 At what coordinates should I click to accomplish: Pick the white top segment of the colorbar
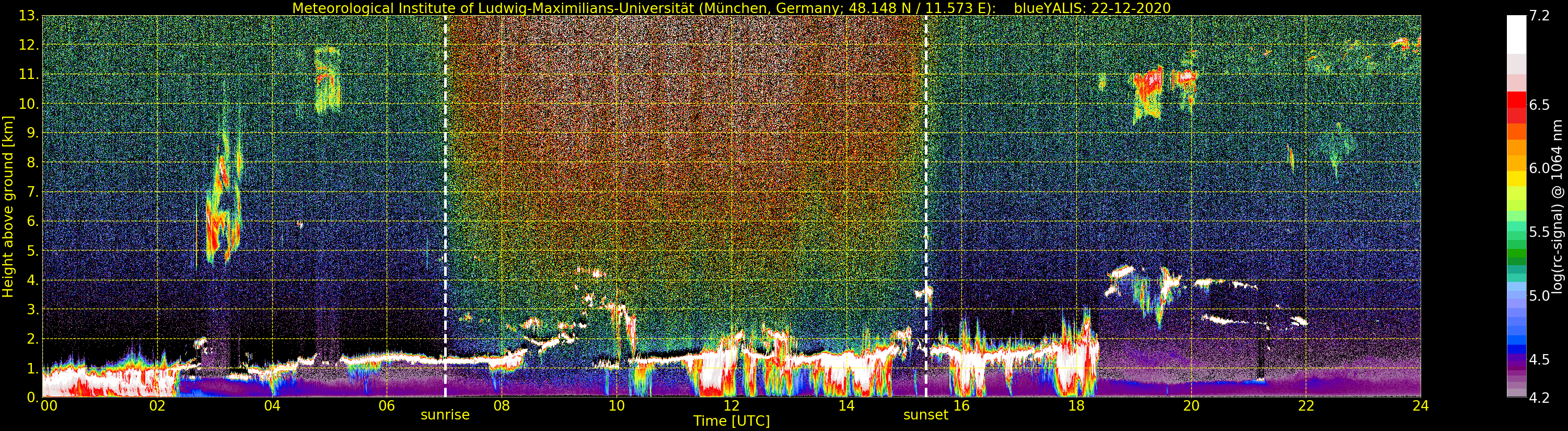1516,35
